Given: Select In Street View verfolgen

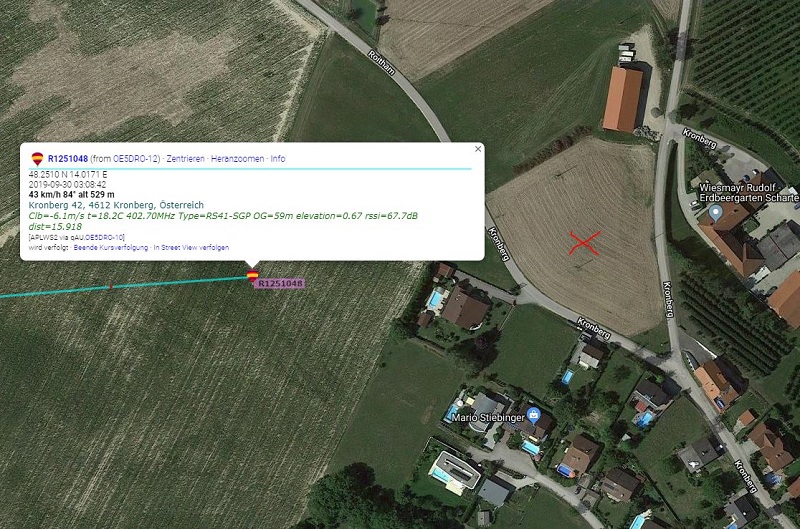Looking at the screenshot, I should [x=191, y=247].
